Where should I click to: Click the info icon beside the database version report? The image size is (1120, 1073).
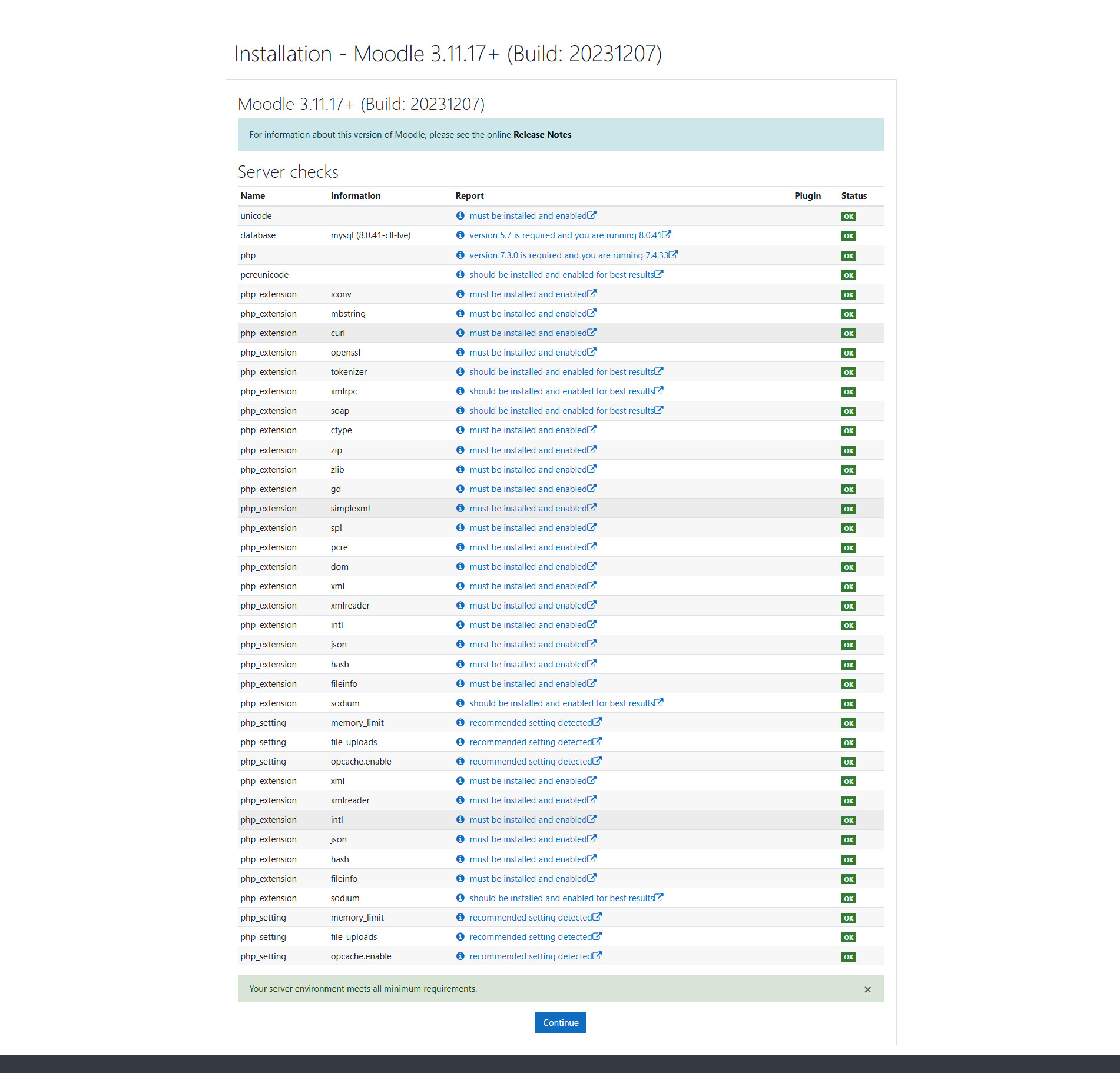460,235
